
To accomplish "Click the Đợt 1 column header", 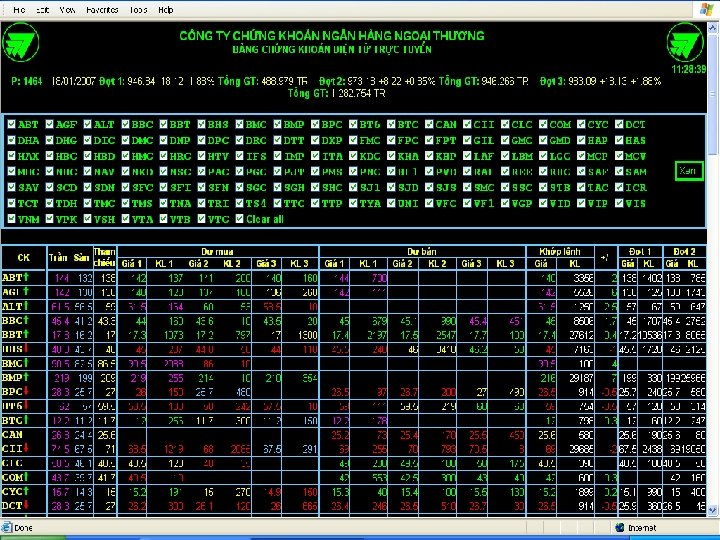I will (640, 252).
